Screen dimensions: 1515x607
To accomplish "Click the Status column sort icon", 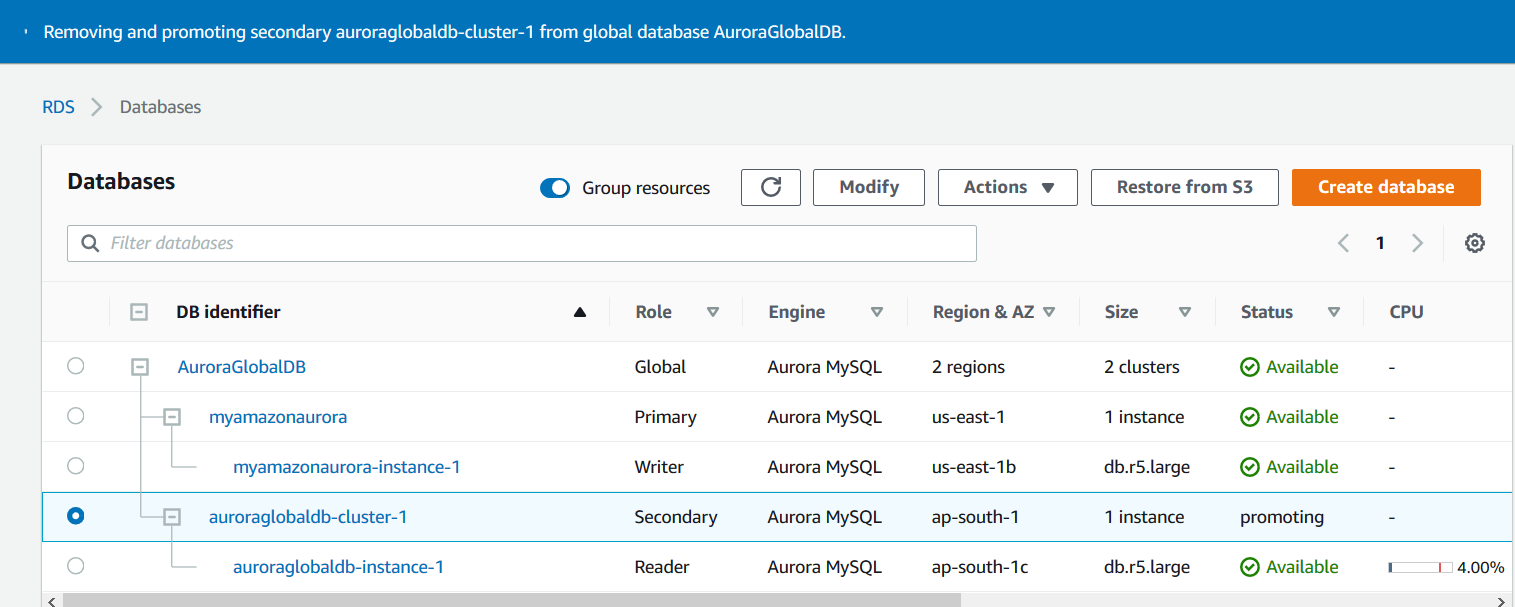I will (1333, 312).
